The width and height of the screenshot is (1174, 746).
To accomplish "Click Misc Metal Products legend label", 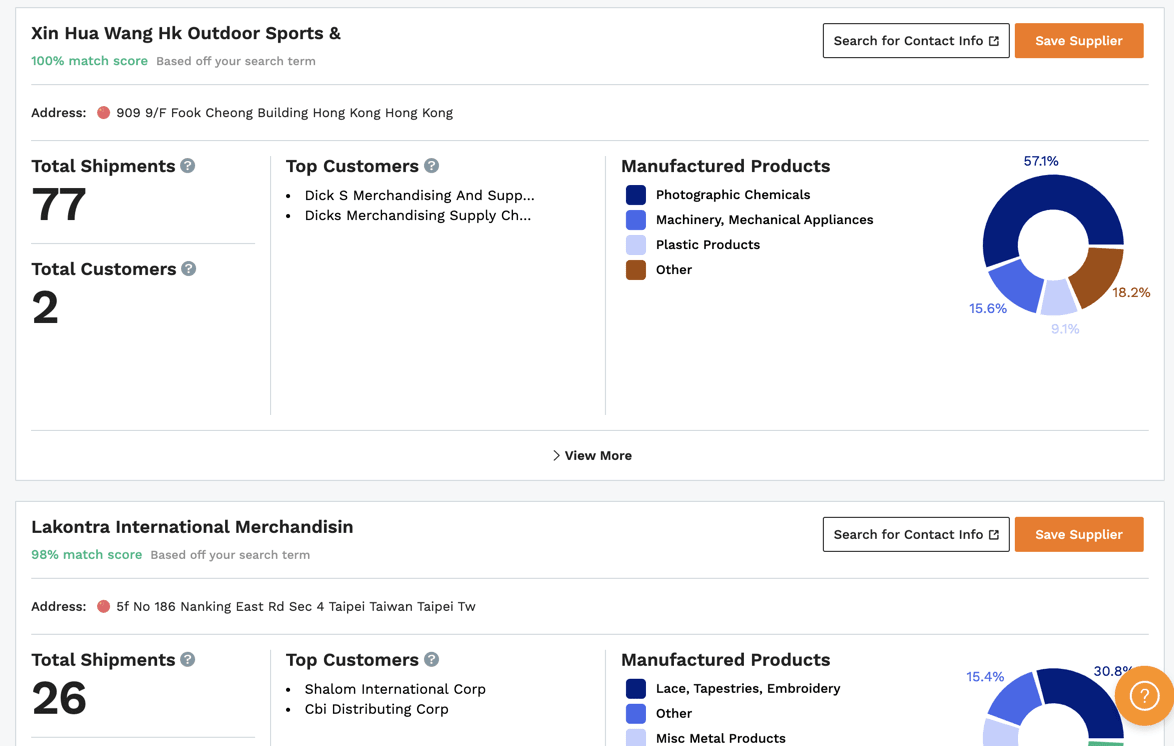I will pyautogui.click(x=720, y=738).
